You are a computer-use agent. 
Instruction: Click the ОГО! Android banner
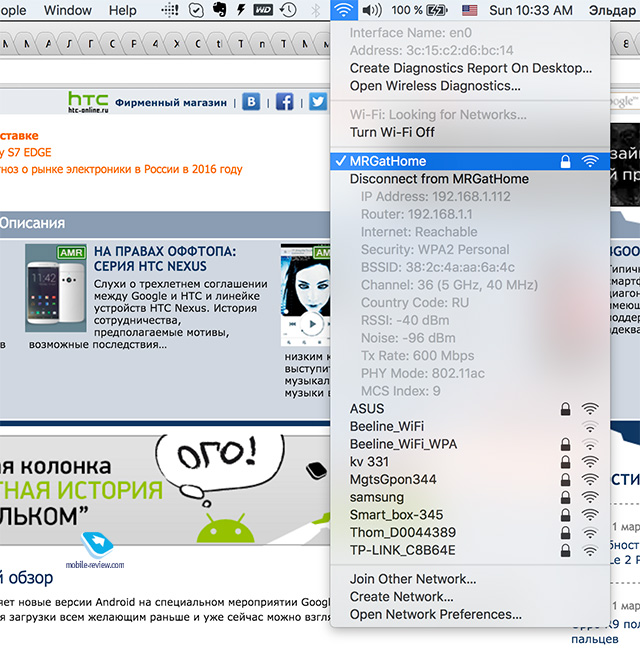[x=165, y=489]
